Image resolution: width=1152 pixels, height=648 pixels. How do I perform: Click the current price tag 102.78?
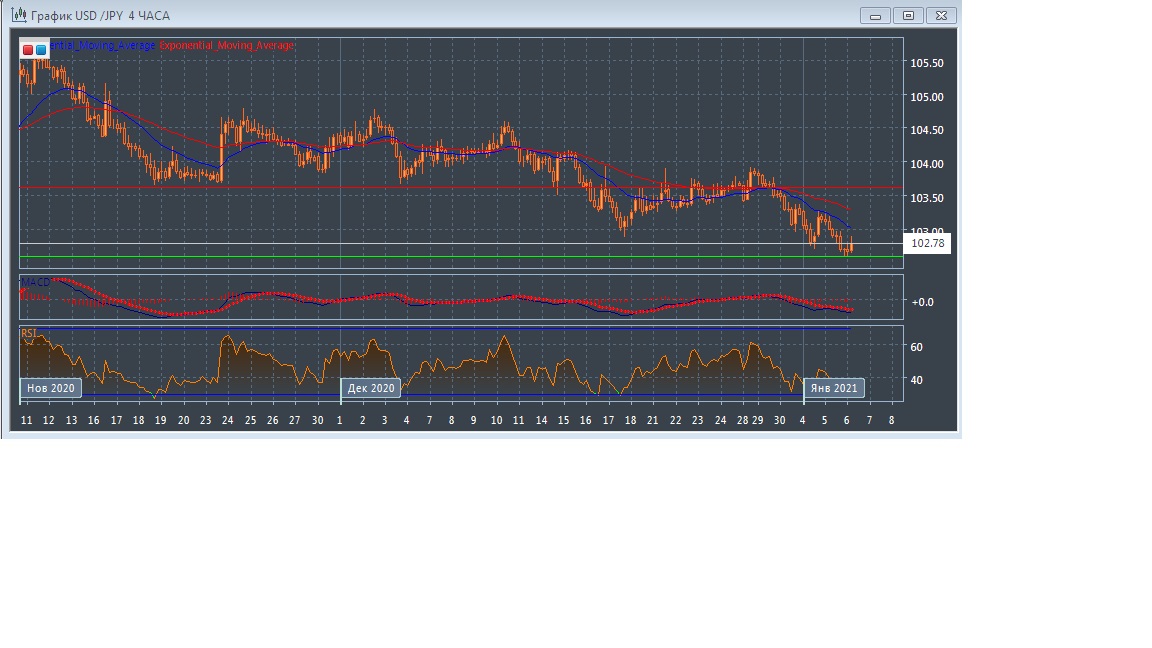(x=928, y=243)
